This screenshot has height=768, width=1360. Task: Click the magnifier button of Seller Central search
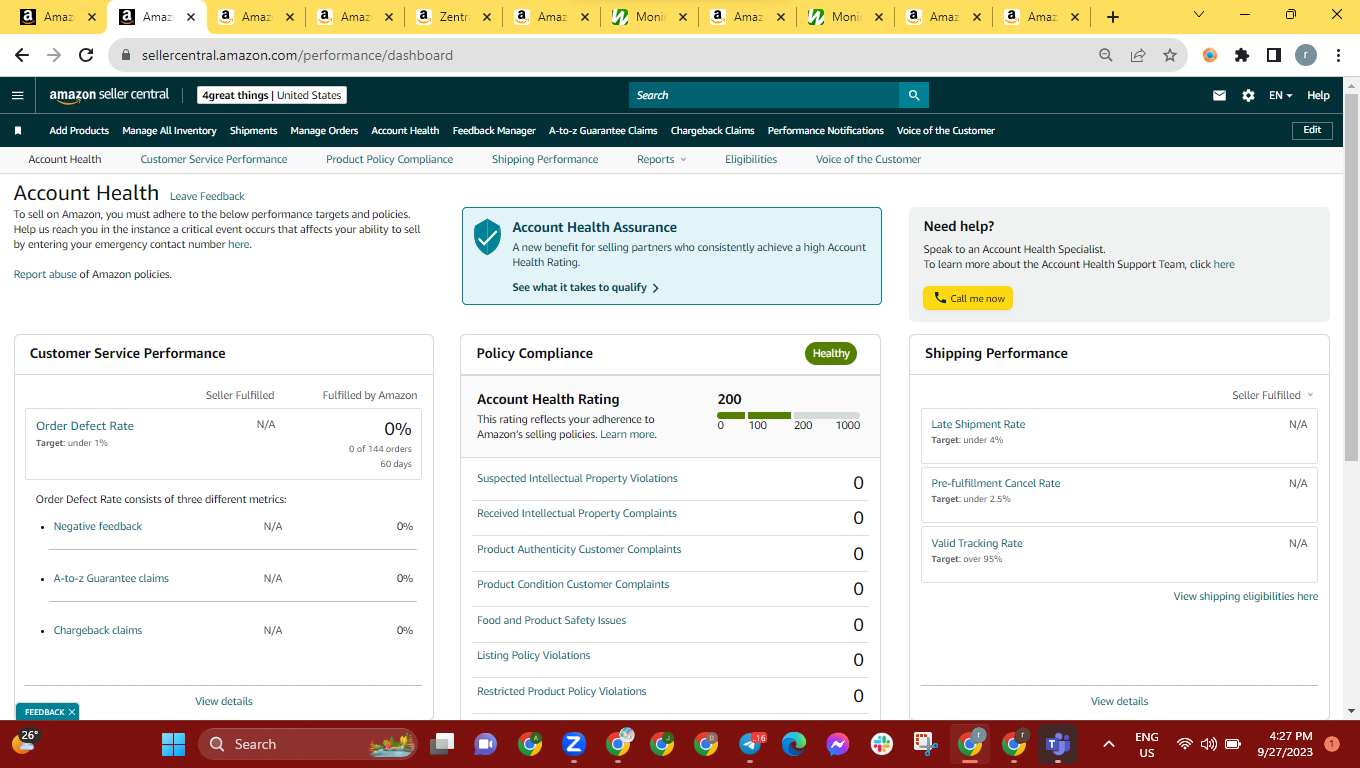click(913, 95)
